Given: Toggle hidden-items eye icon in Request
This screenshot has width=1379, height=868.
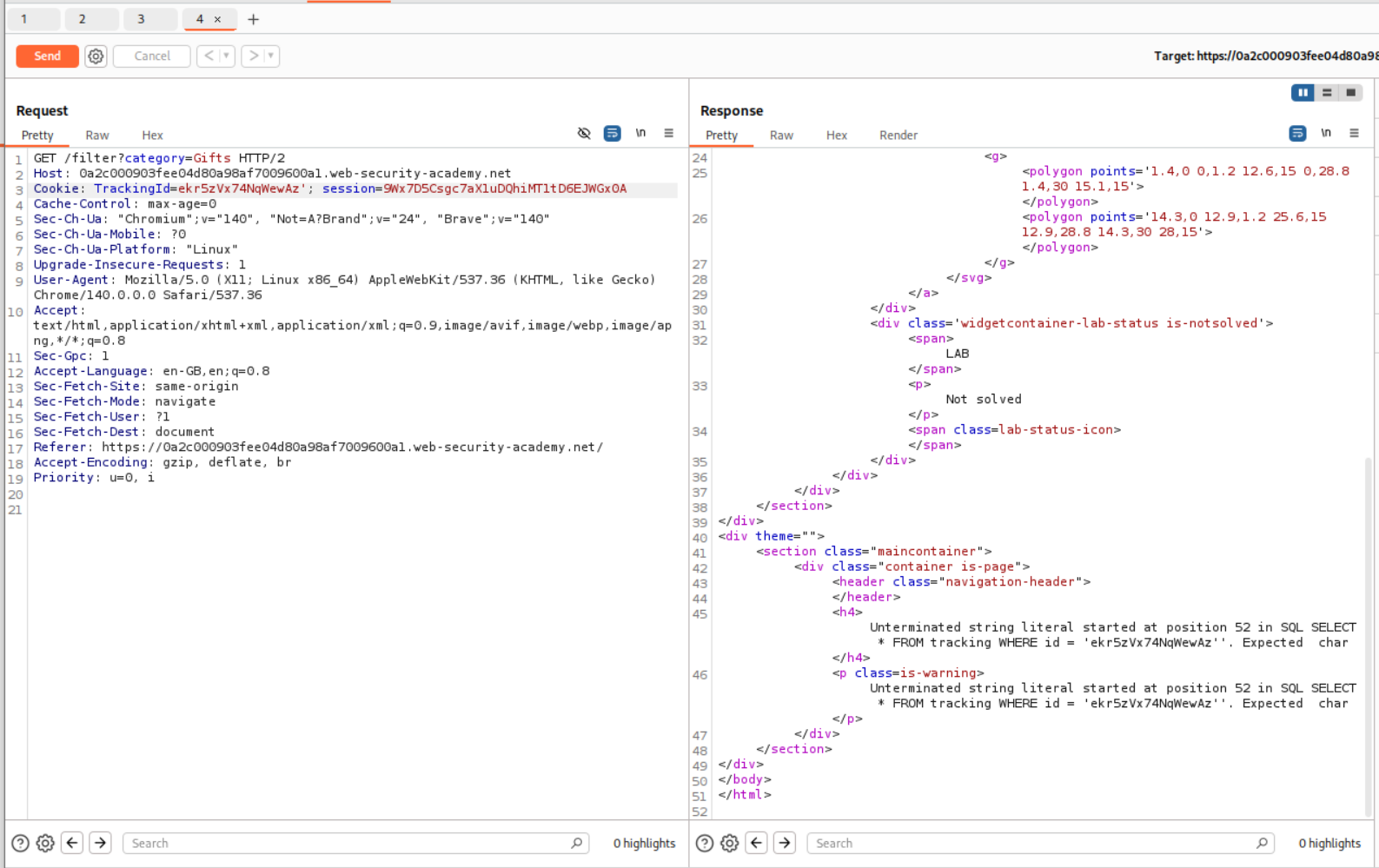Looking at the screenshot, I should [x=584, y=133].
